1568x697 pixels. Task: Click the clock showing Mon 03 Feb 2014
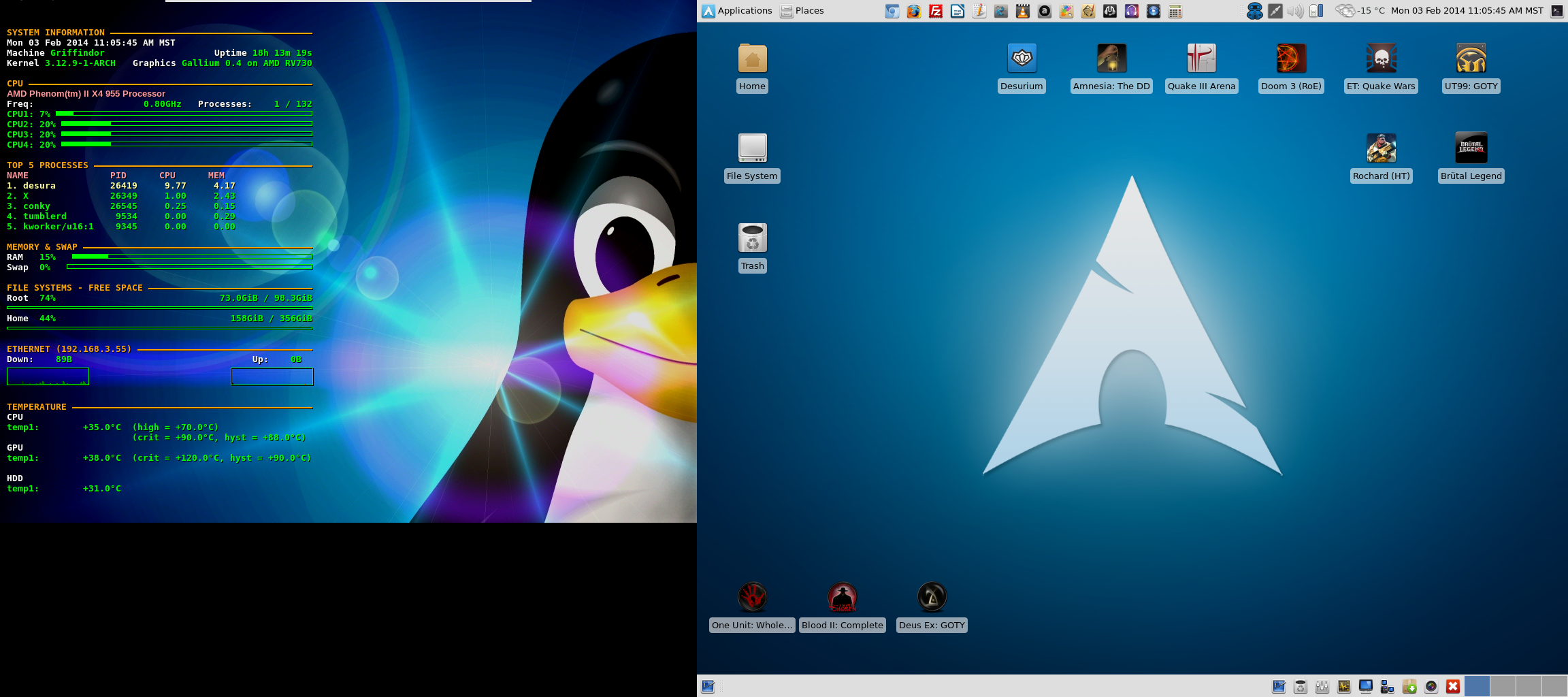click(x=1467, y=11)
